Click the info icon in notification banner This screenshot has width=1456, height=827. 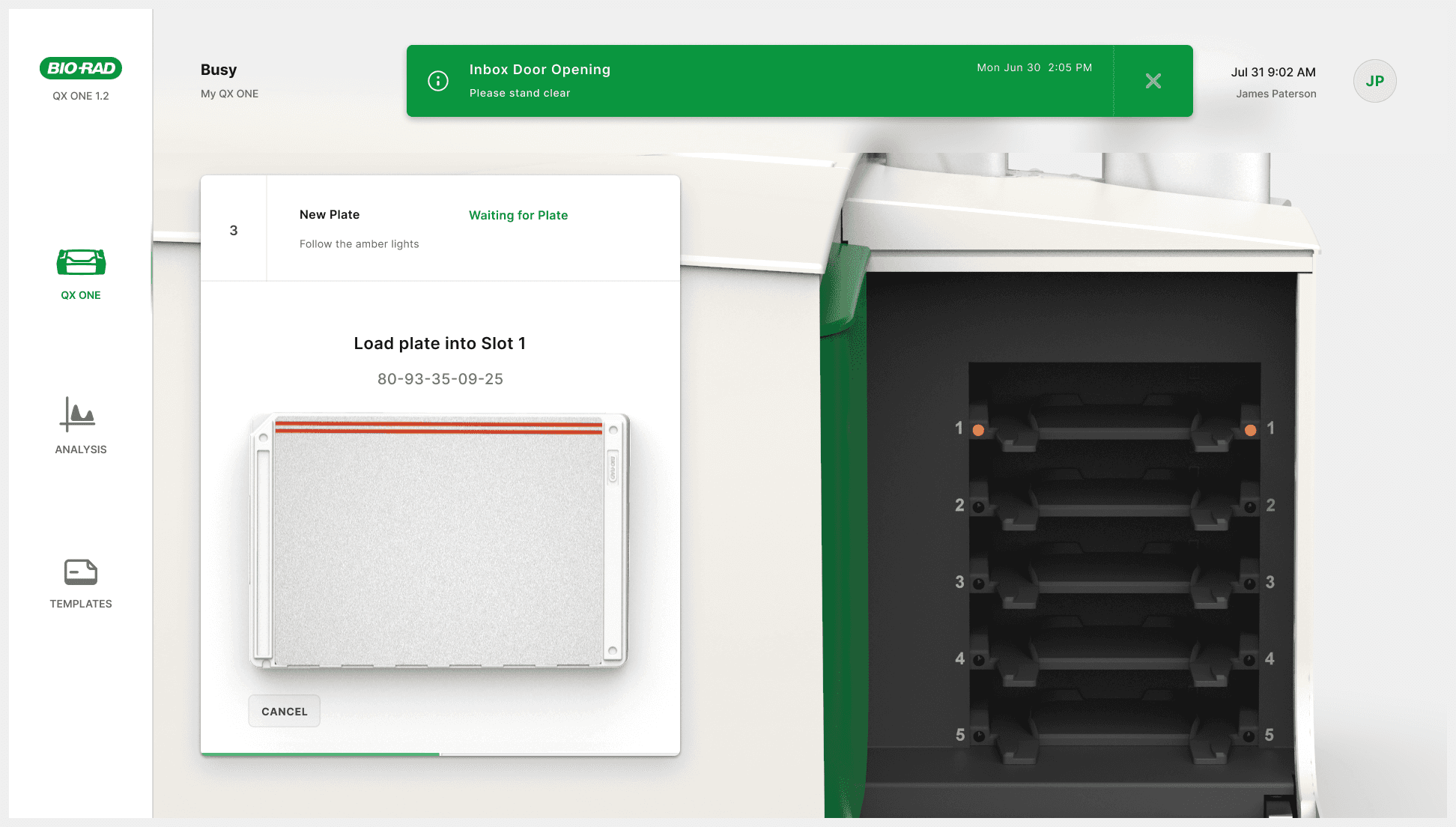[438, 81]
